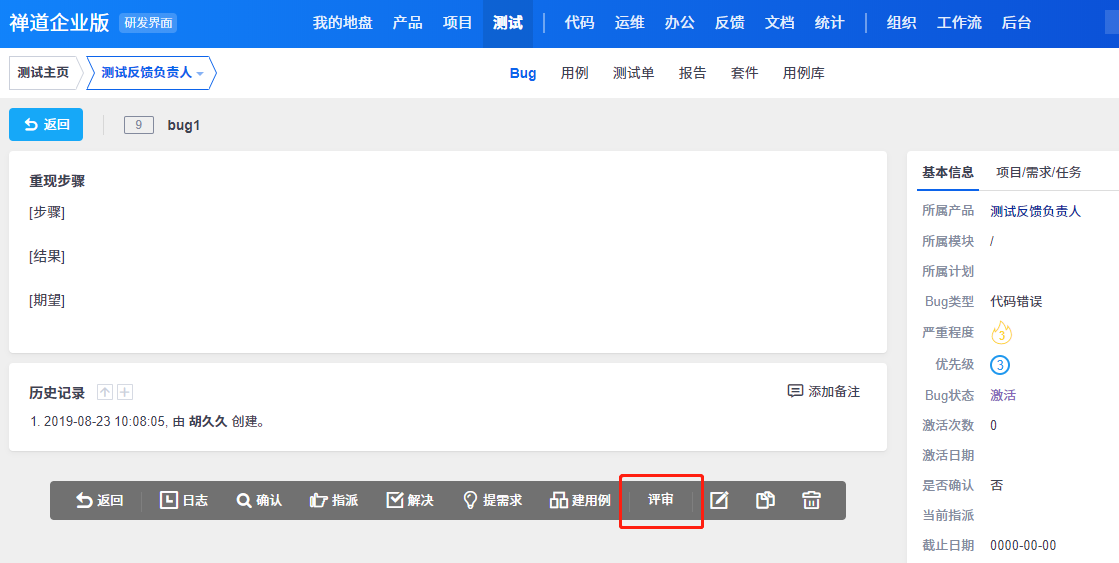Select the 项目/需求/任务 tab
1119x563 pixels.
pos(1039,172)
